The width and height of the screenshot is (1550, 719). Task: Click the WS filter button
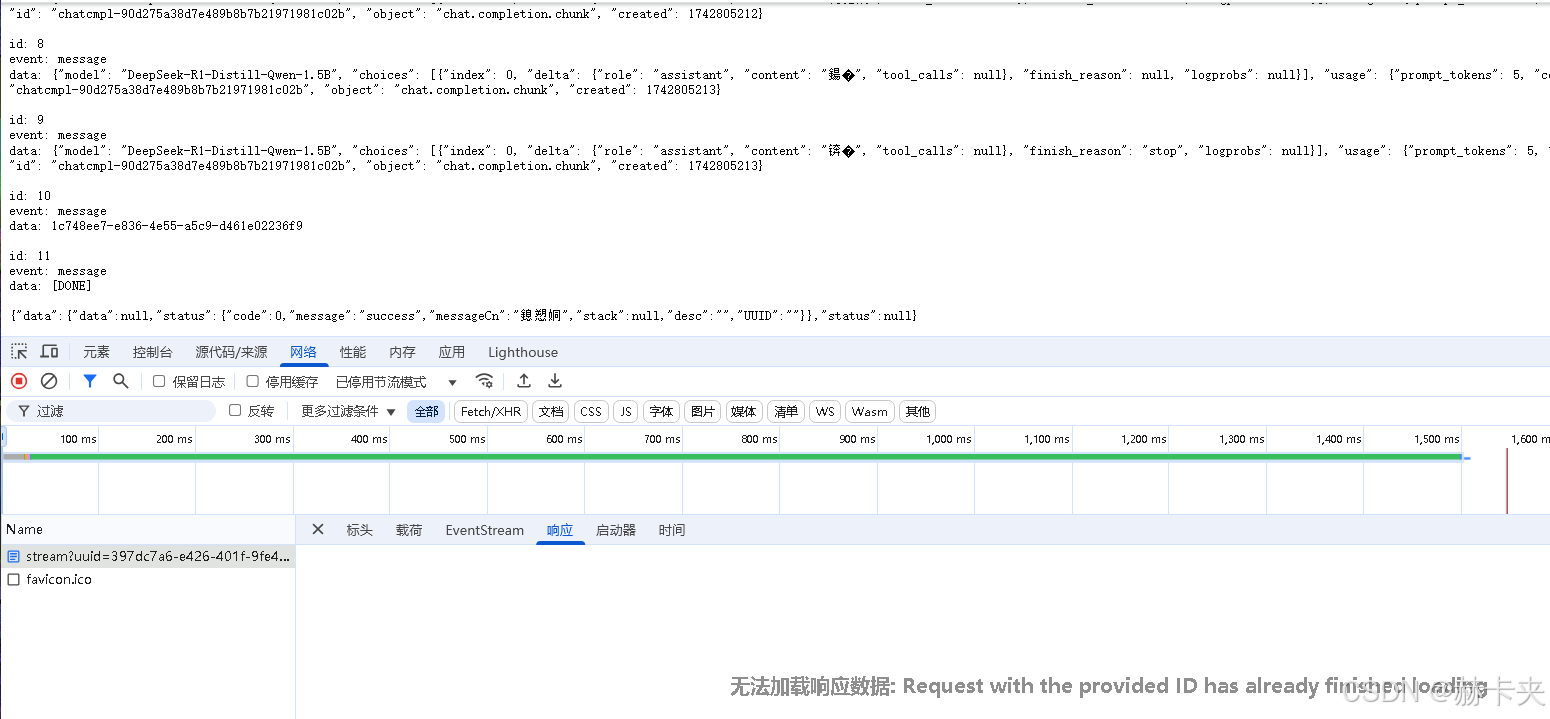coord(824,411)
